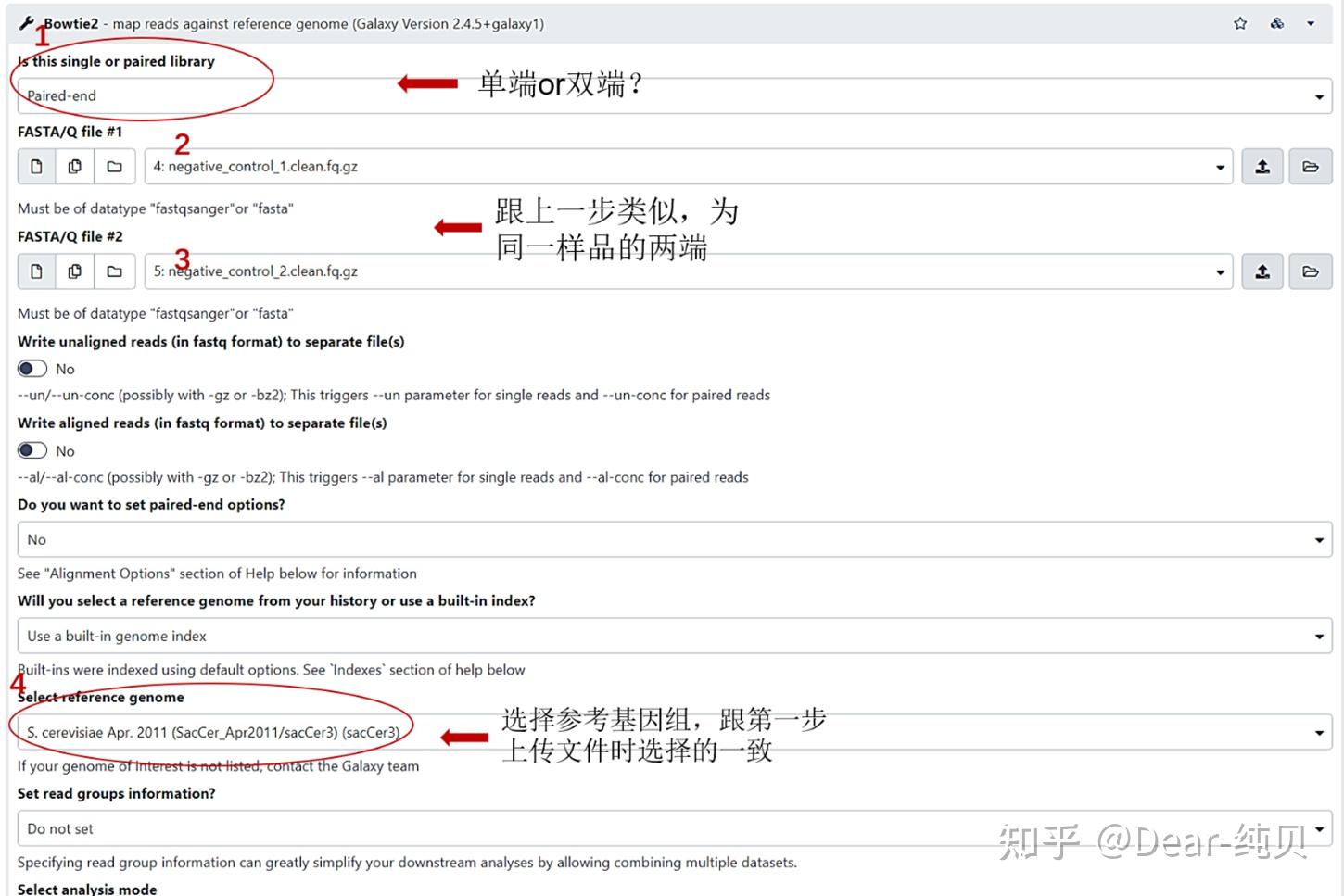Select multiple datasets icon for FASTA/Q file #1
The width and height of the screenshot is (1344, 896).
coord(75,167)
